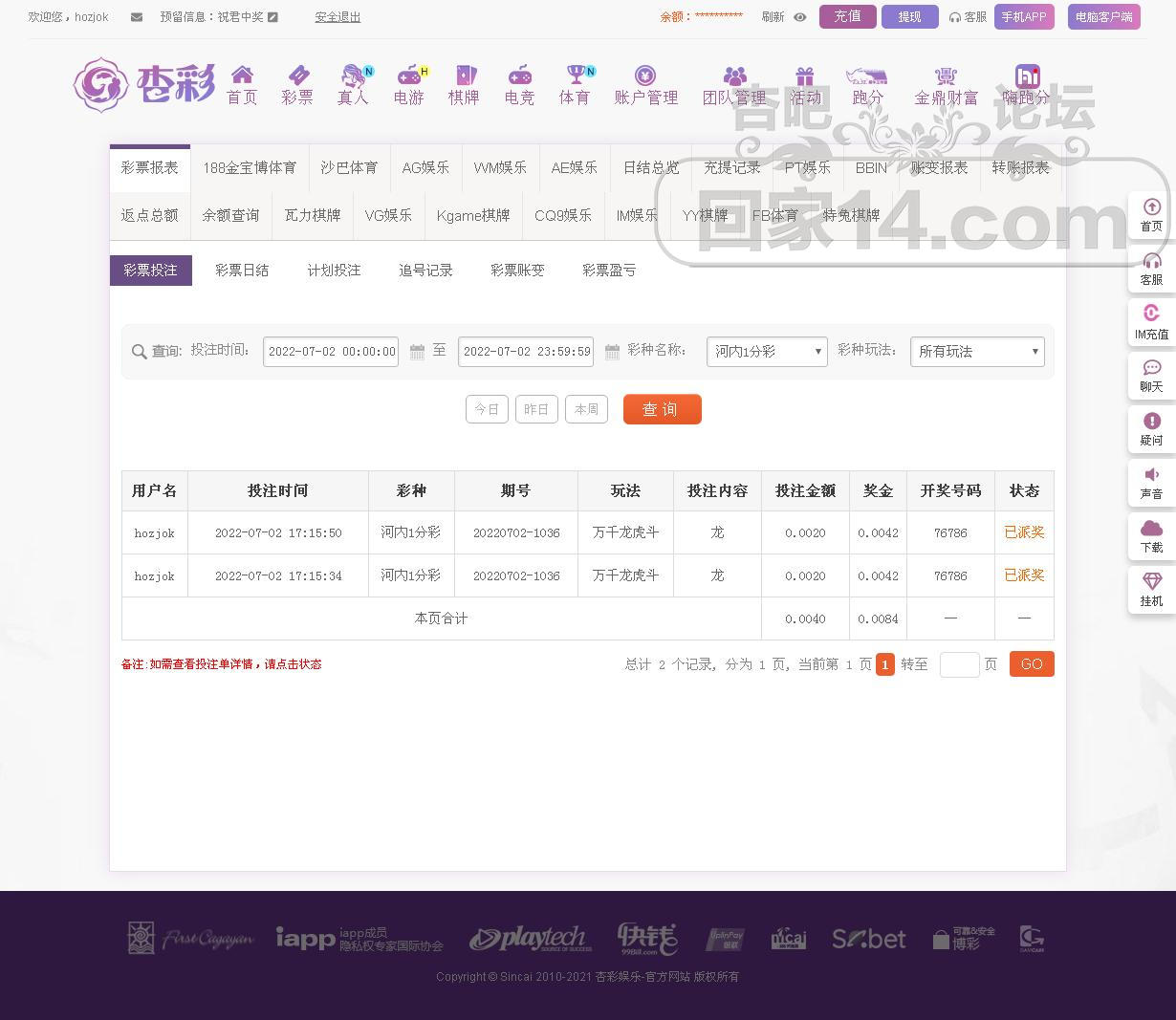This screenshot has width=1176, height=1020.
Task: Open the 电游 game controller icon
Action: pos(410,75)
